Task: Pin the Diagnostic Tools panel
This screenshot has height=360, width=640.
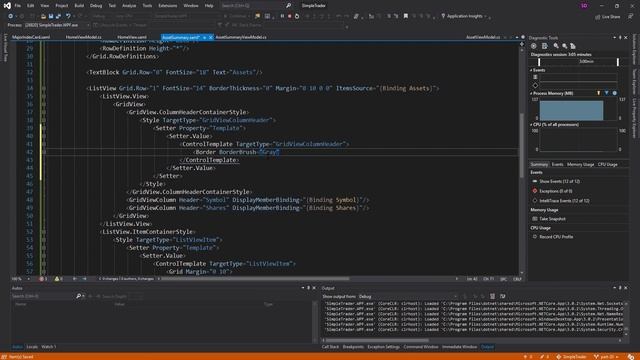Action: (x=620, y=38)
